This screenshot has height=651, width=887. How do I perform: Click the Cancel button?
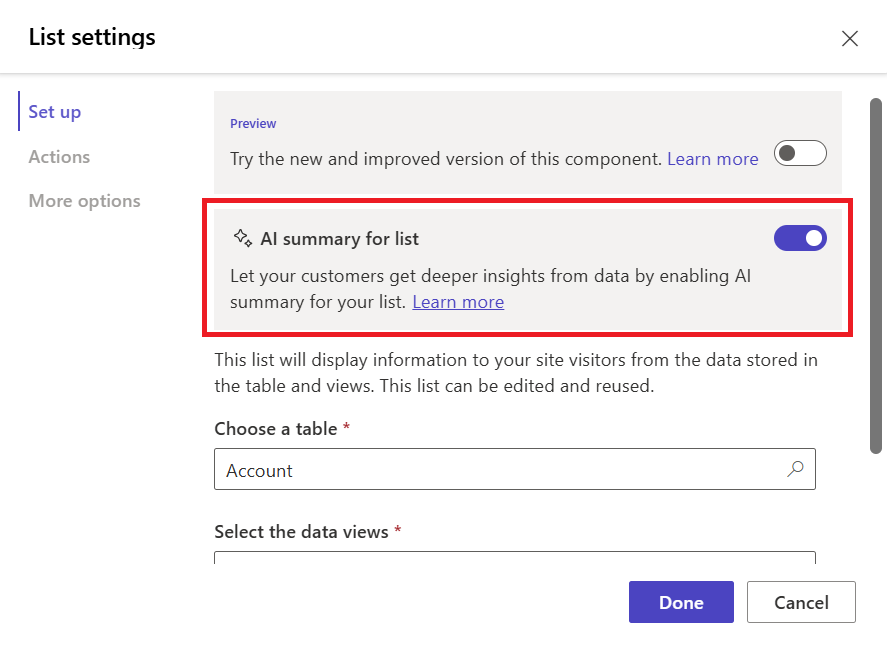pyautogui.click(x=801, y=602)
